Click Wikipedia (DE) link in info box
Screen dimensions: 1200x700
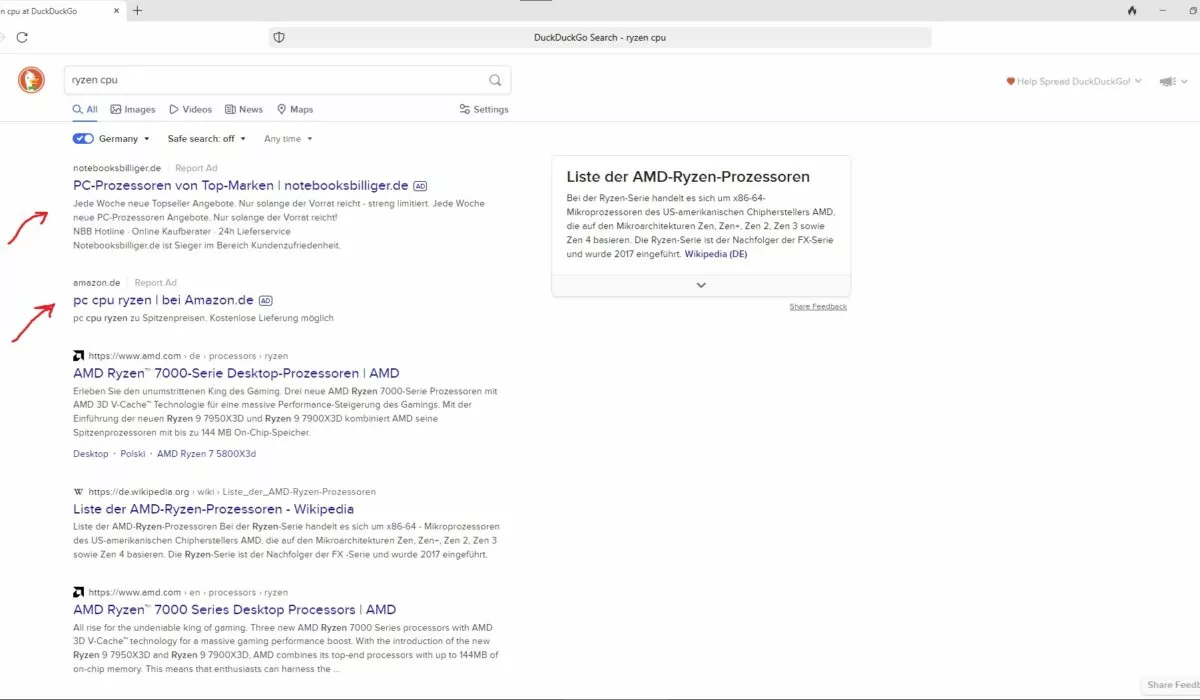pos(716,254)
